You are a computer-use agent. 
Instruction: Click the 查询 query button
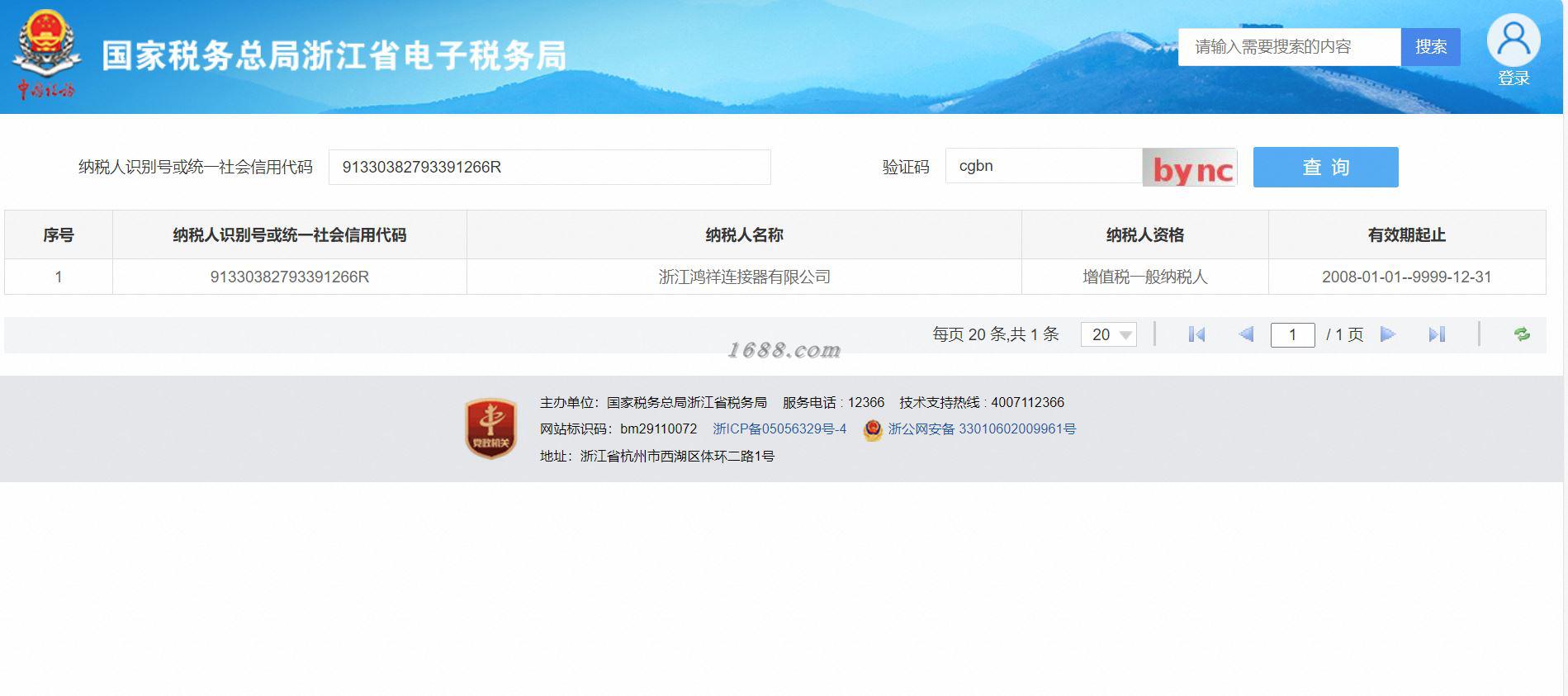pos(1325,167)
